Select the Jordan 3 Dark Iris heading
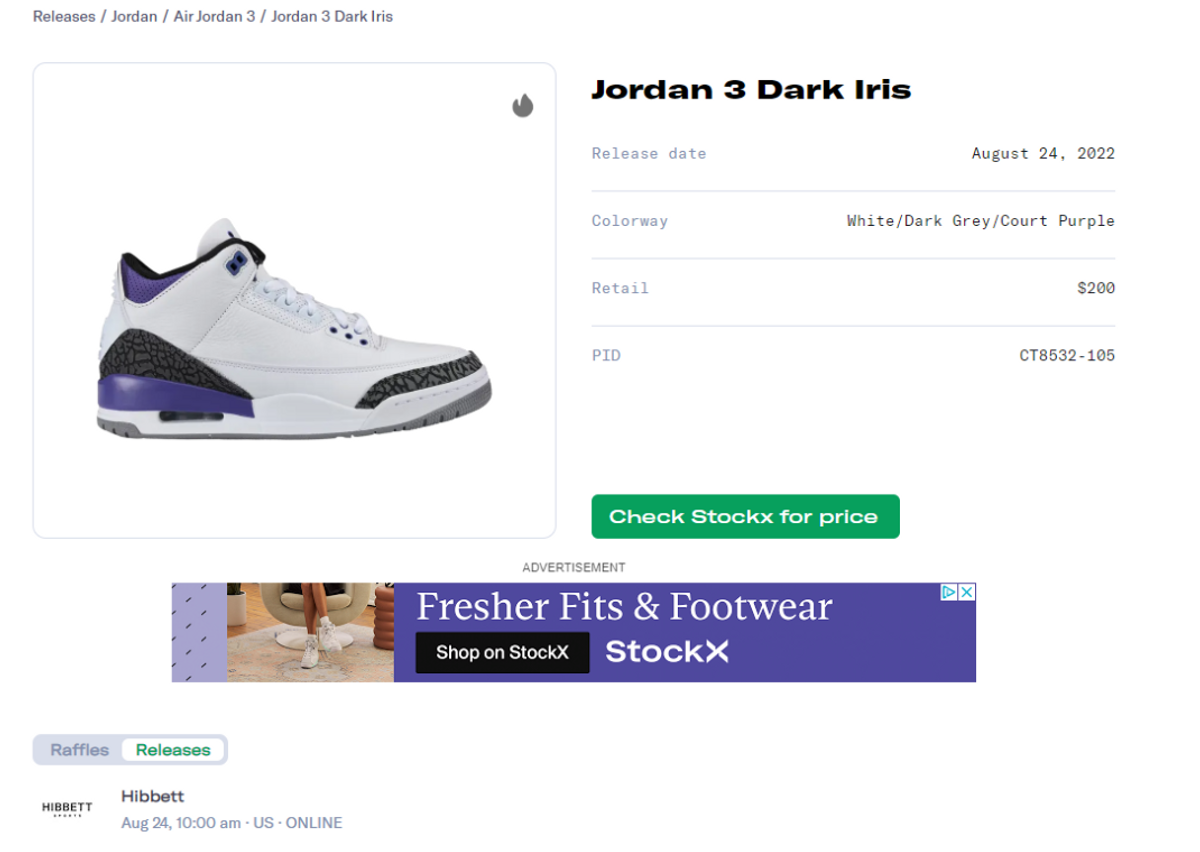The image size is (1200, 852). coord(751,90)
